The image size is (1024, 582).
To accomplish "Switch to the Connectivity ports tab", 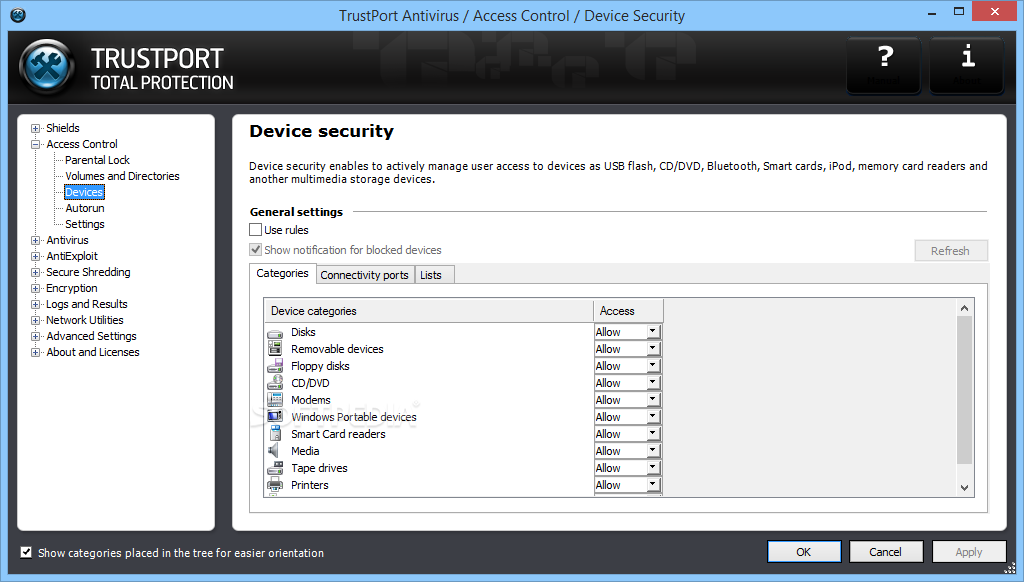I will tap(364, 275).
